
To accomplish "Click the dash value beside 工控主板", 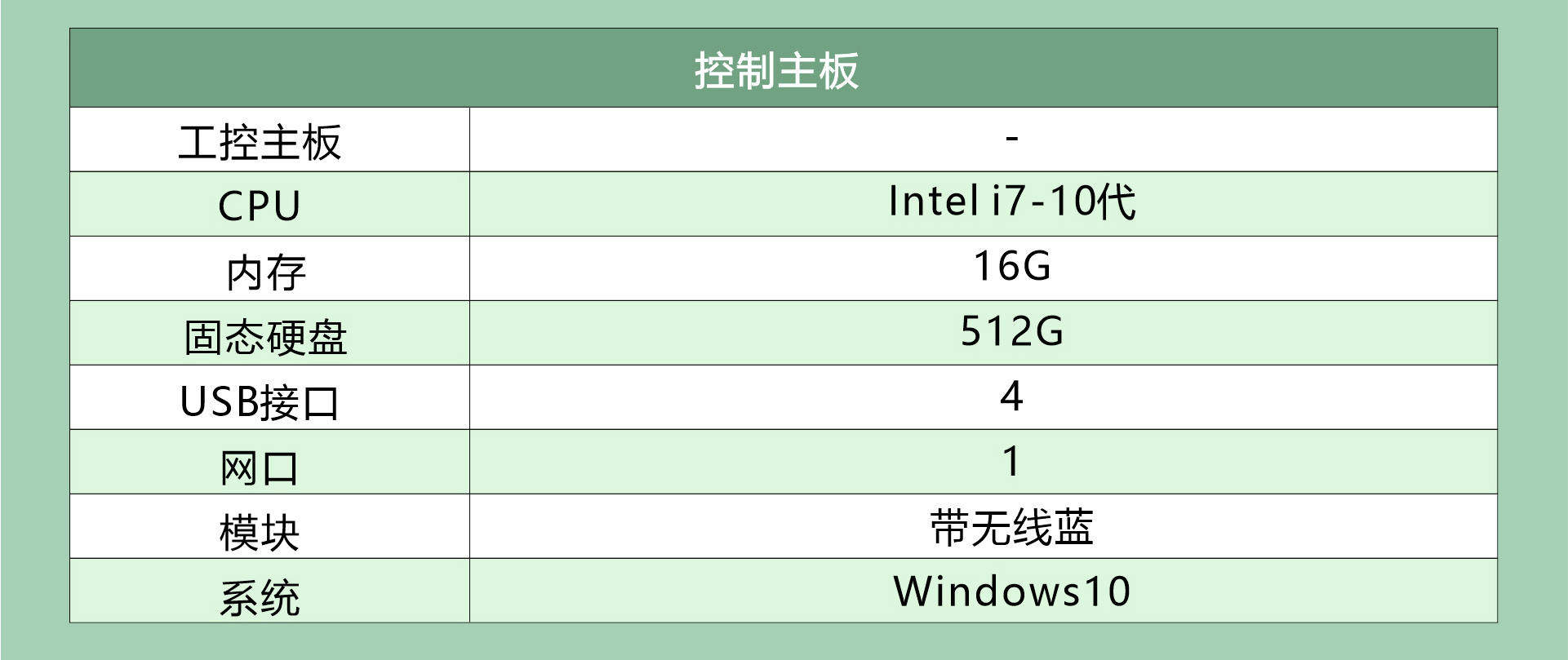I will point(1011,139).
